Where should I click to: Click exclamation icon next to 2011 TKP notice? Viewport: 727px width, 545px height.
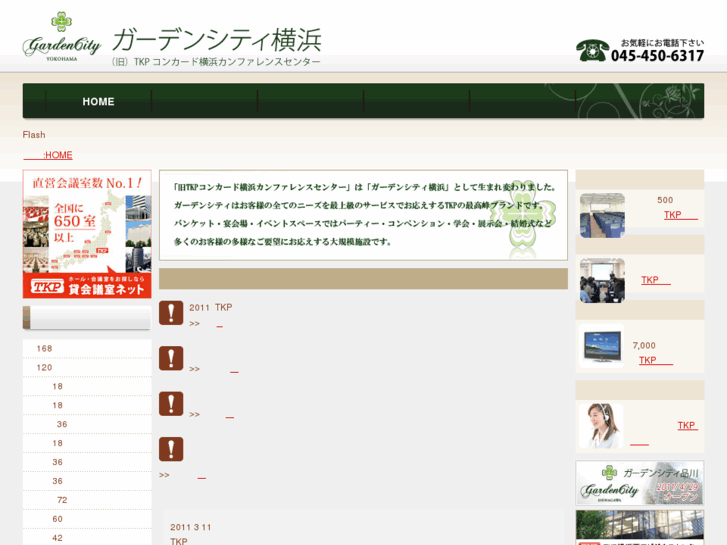coord(171,313)
